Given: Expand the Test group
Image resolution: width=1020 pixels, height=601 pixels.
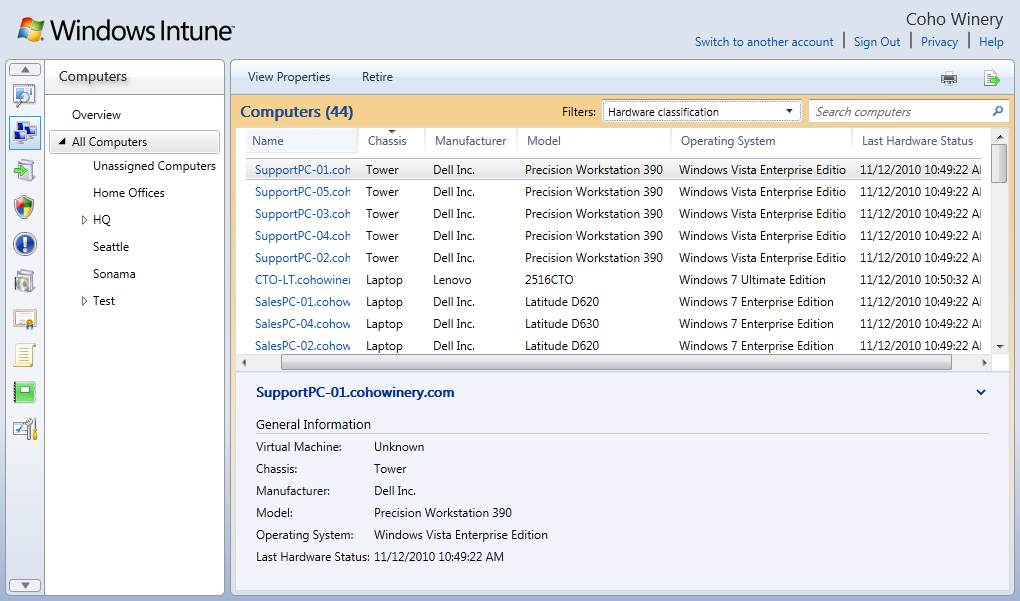Looking at the screenshot, I should point(84,300).
